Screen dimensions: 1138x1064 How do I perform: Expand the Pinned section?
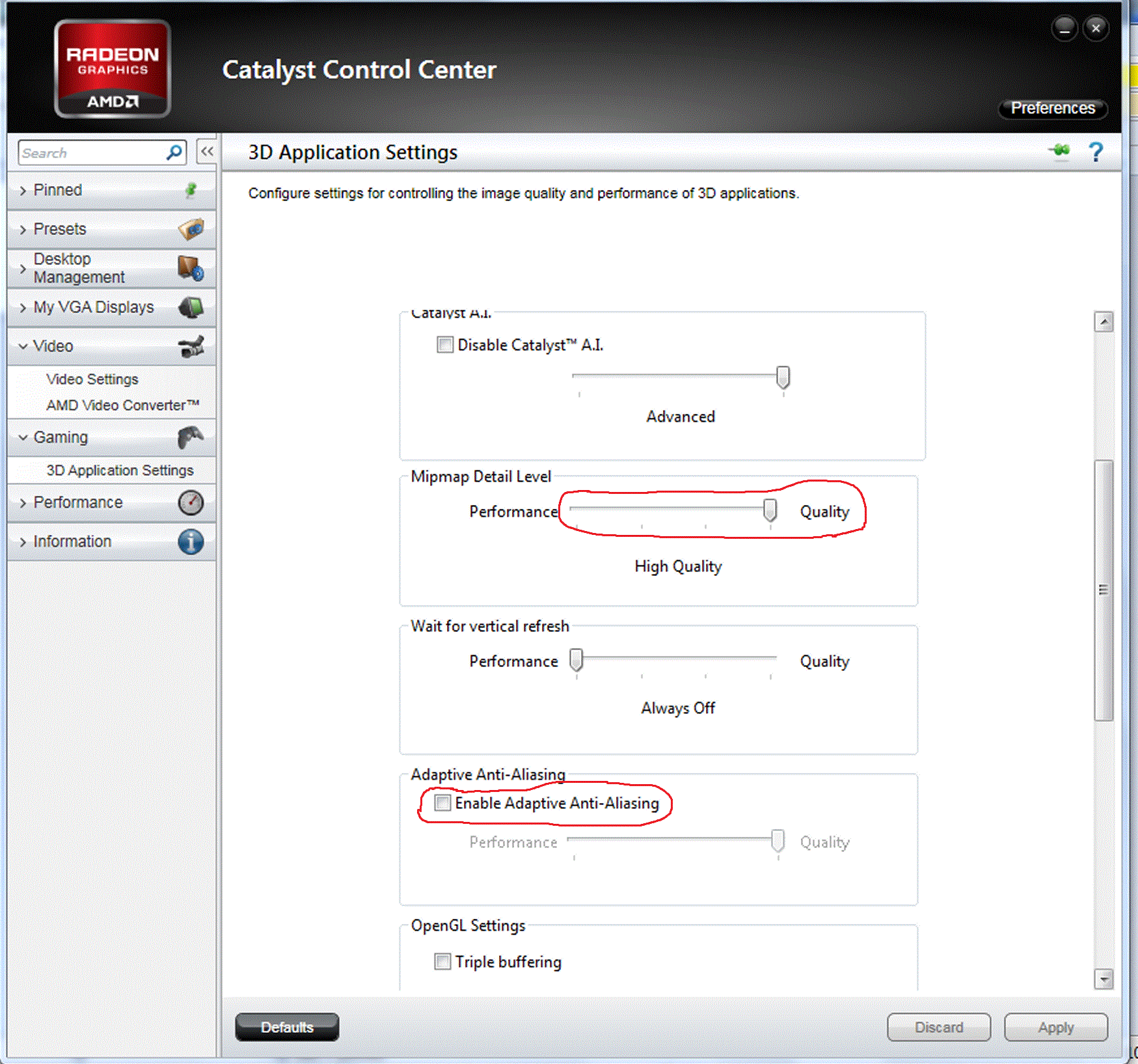click(x=111, y=190)
